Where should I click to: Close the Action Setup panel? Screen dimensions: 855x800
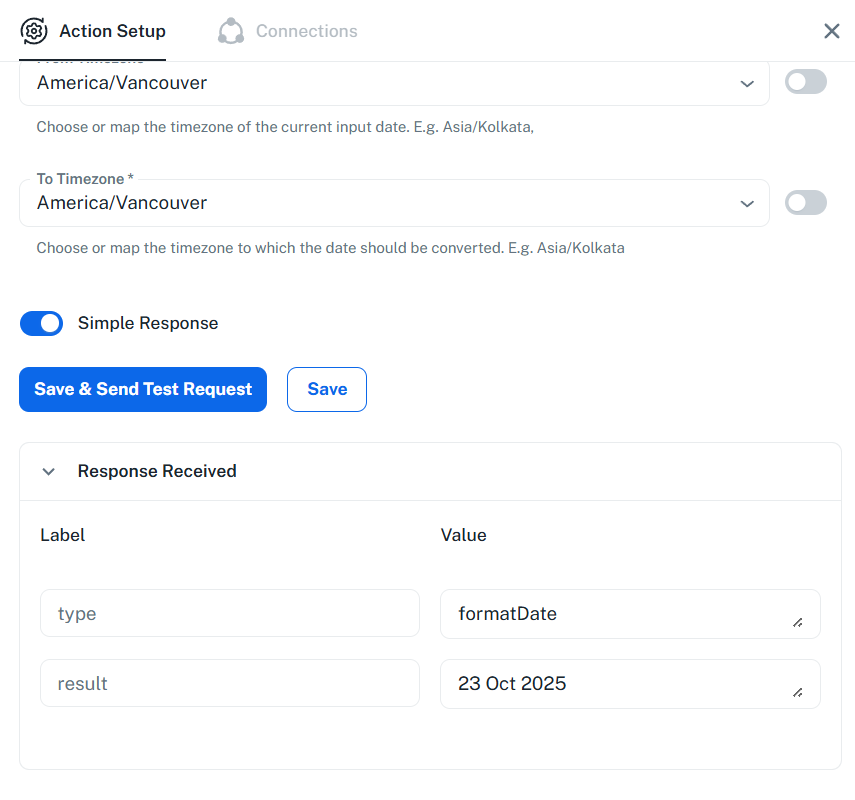click(831, 31)
